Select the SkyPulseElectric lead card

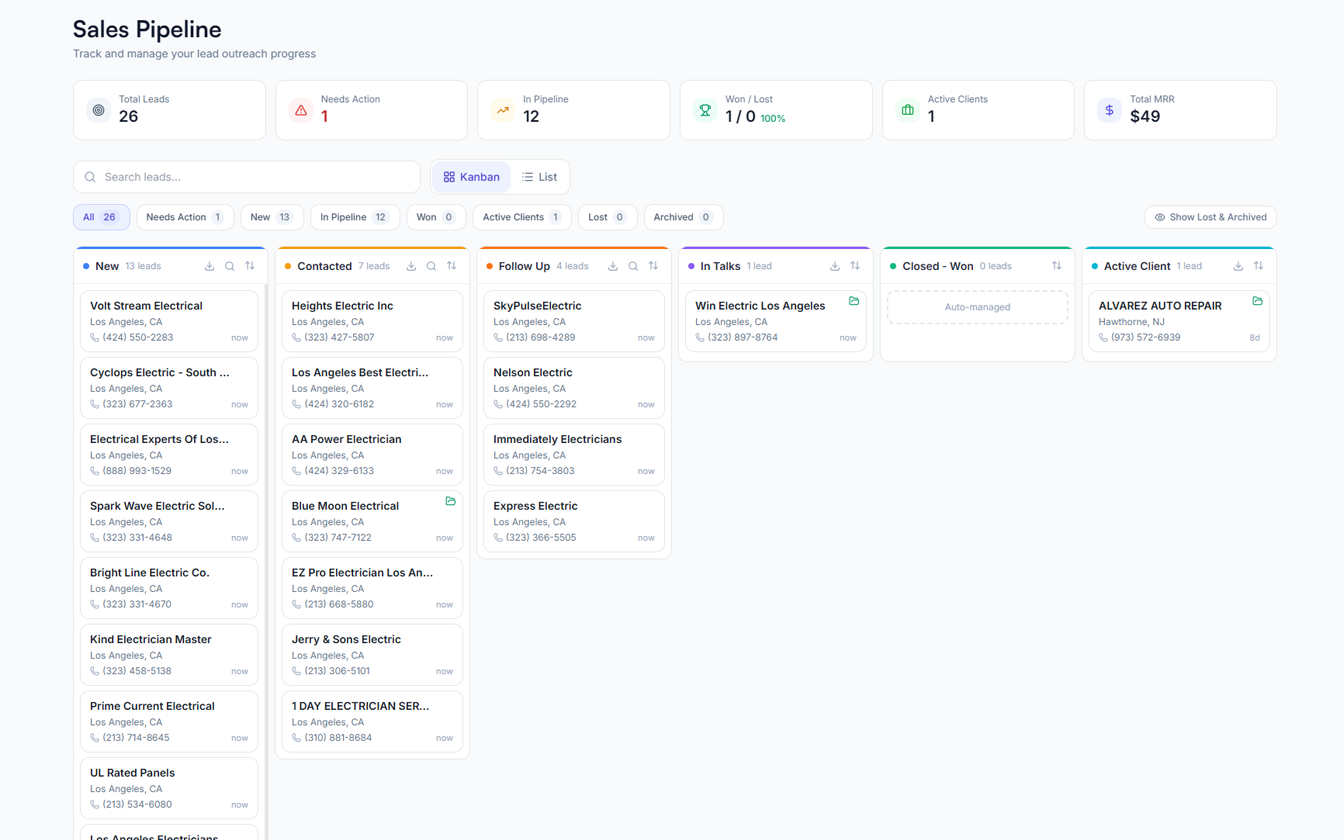coord(573,321)
